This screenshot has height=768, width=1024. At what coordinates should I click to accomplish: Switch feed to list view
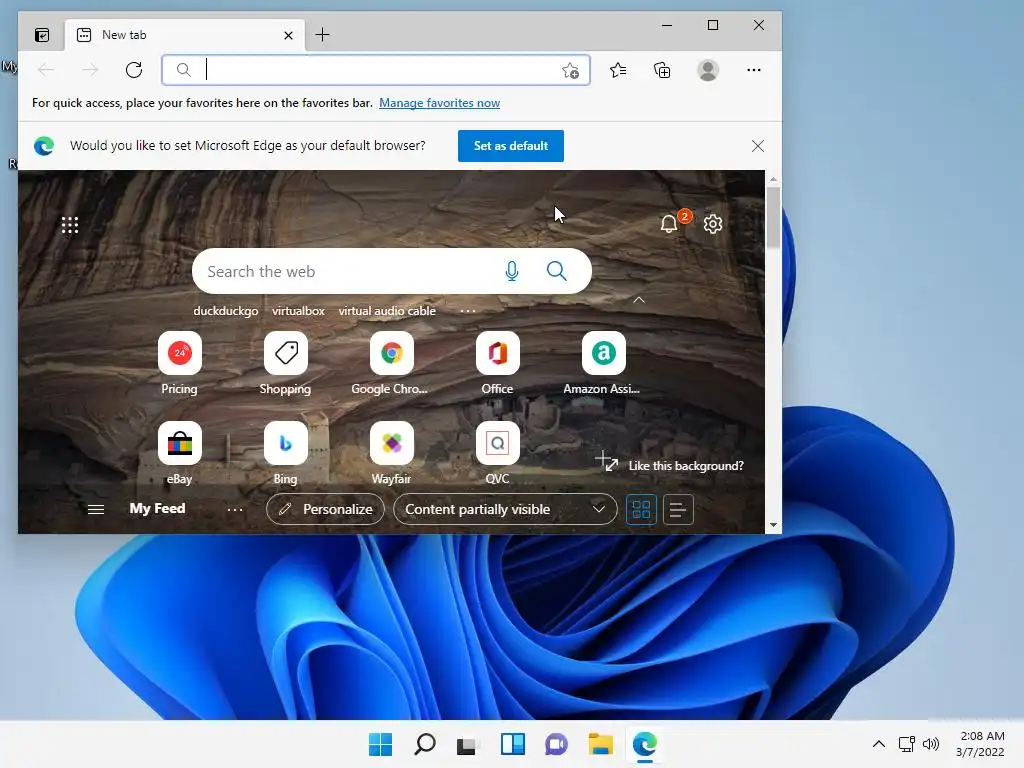click(x=678, y=509)
